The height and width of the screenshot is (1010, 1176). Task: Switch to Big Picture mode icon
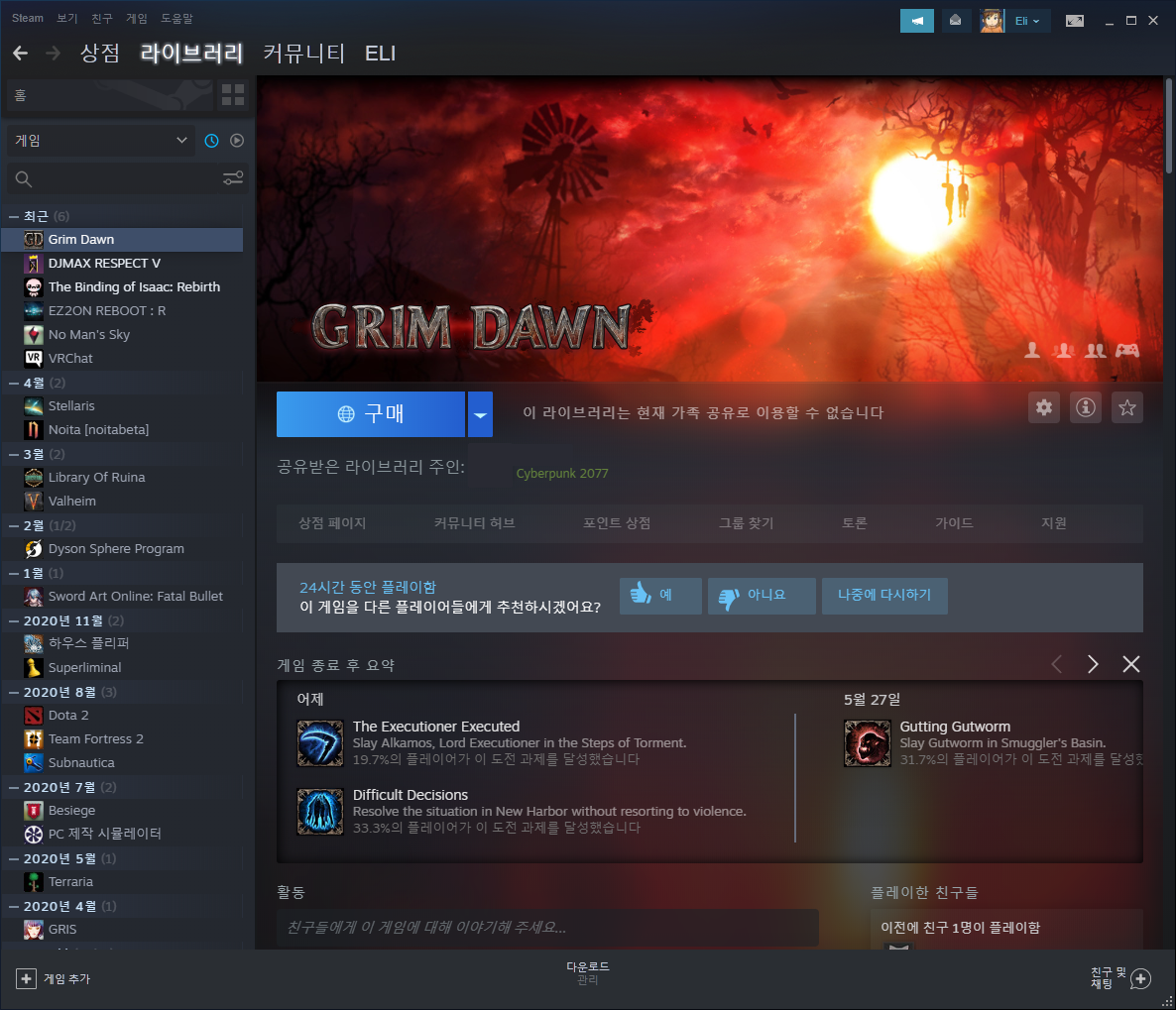pyautogui.click(x=1075, y=21)
